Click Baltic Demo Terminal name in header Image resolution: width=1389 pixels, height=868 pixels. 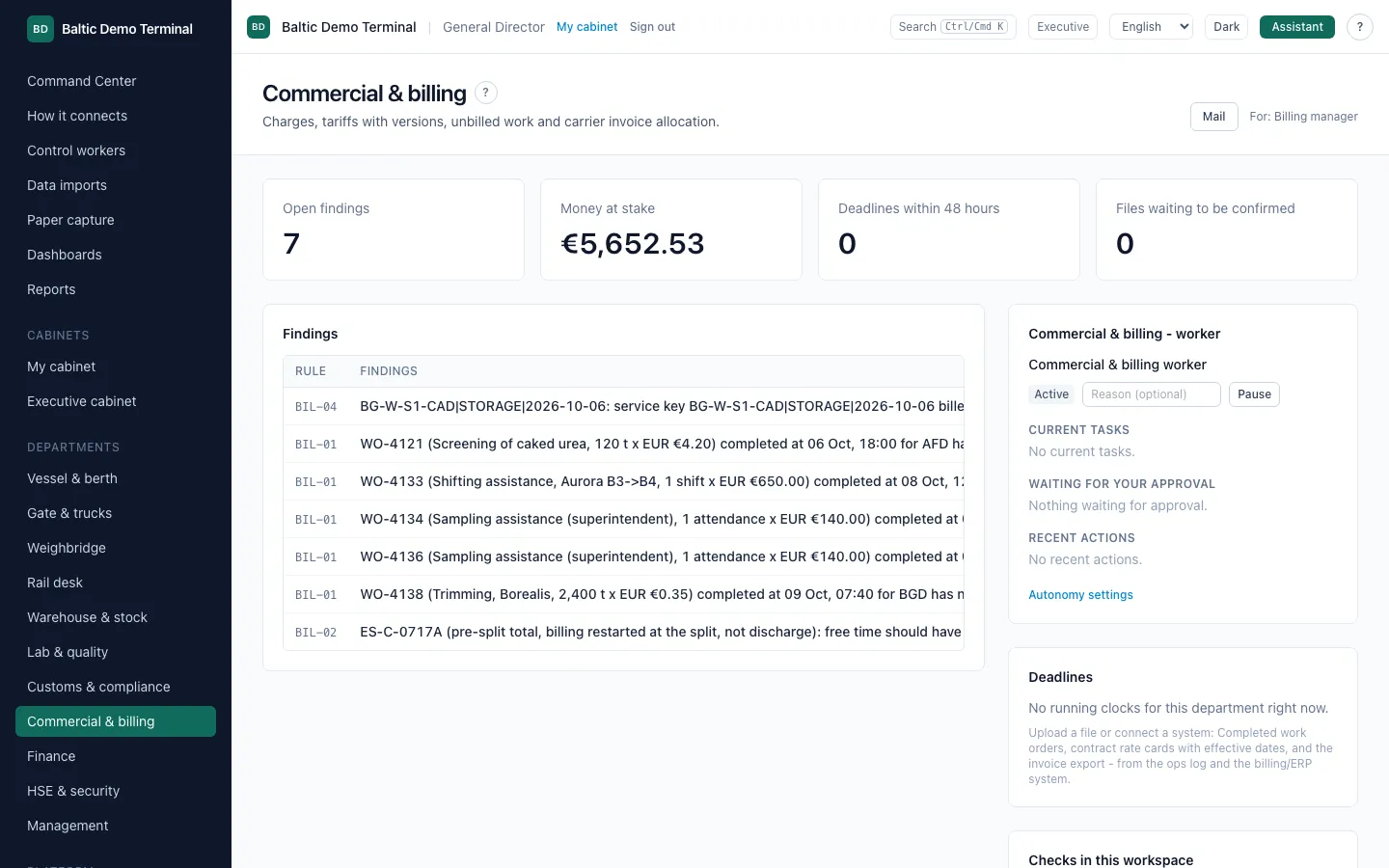pyautogui.click(x=349, y=27)
